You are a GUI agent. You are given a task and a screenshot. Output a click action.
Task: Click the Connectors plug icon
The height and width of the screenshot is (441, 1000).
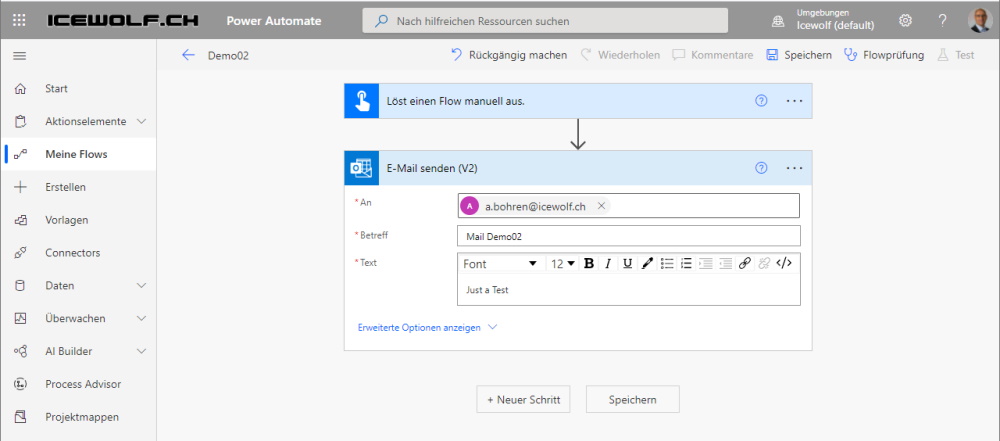[x=20, y=253]
